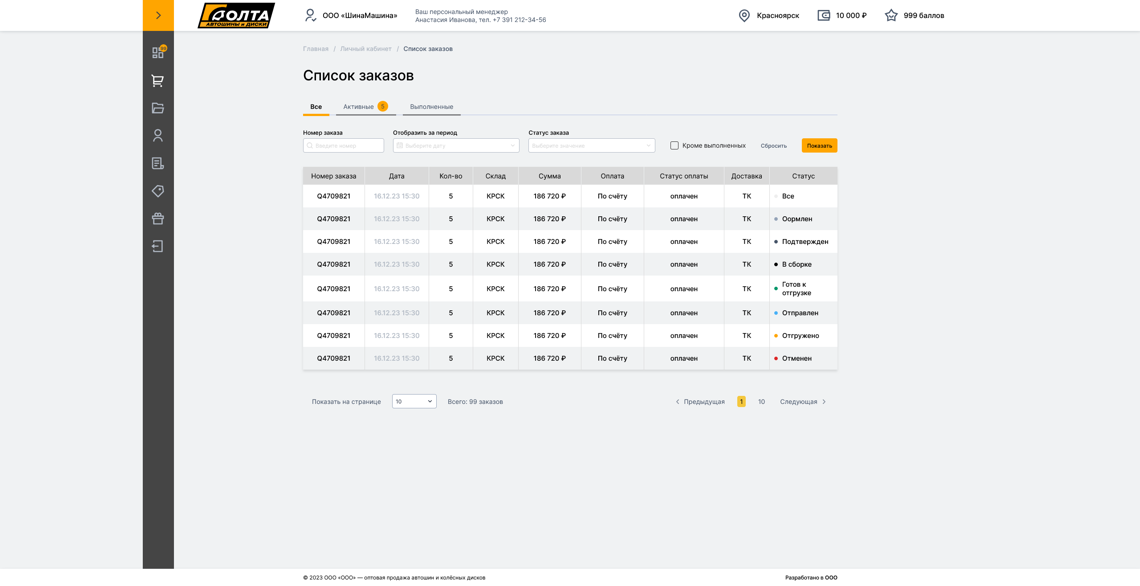Click status Отправлен in the table
The image size is (1140, 586).
point(800,313)
